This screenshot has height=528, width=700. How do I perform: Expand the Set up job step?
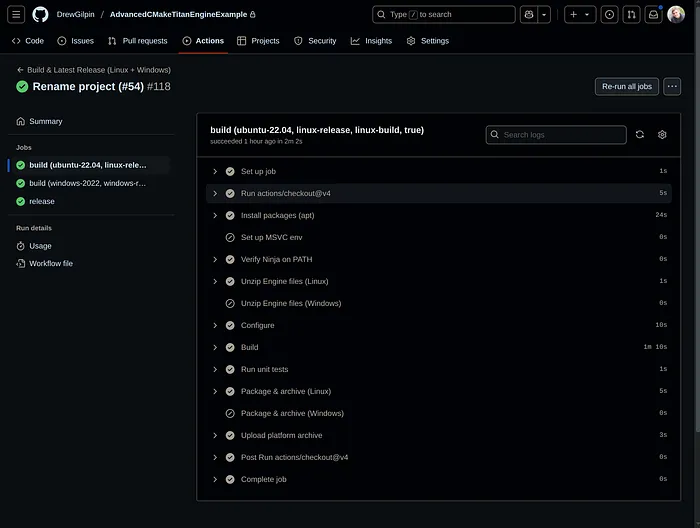pyautogui.click(x=439, y=171)
